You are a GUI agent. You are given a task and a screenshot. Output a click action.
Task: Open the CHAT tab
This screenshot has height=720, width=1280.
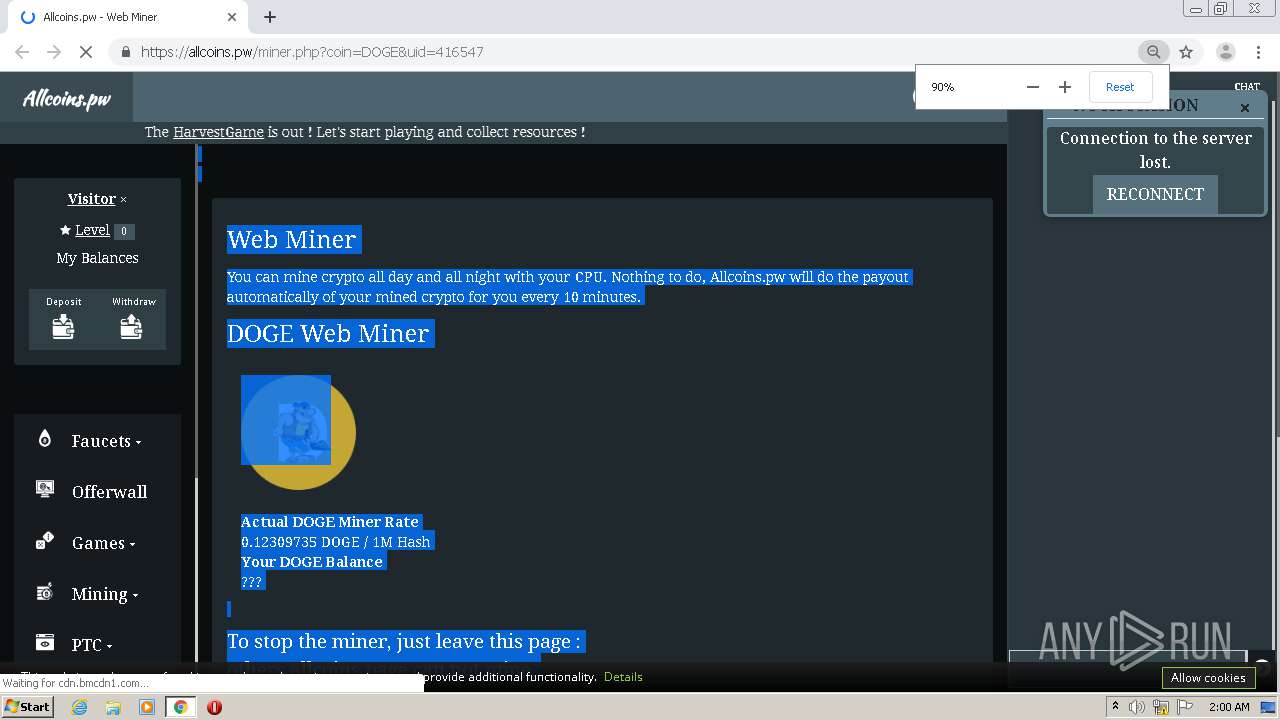click(1247, 87)
